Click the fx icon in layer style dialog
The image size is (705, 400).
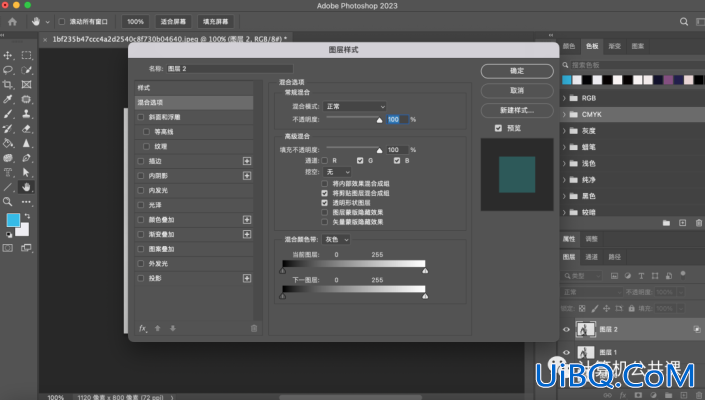[143, 329]
